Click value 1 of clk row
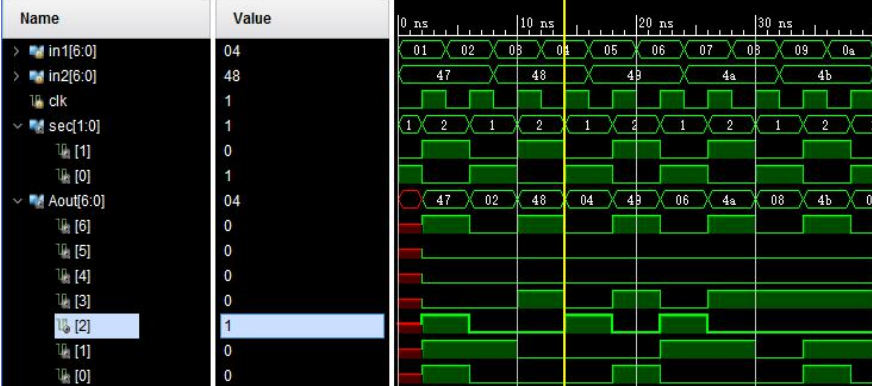872x386 pixels. click(227, 101)
